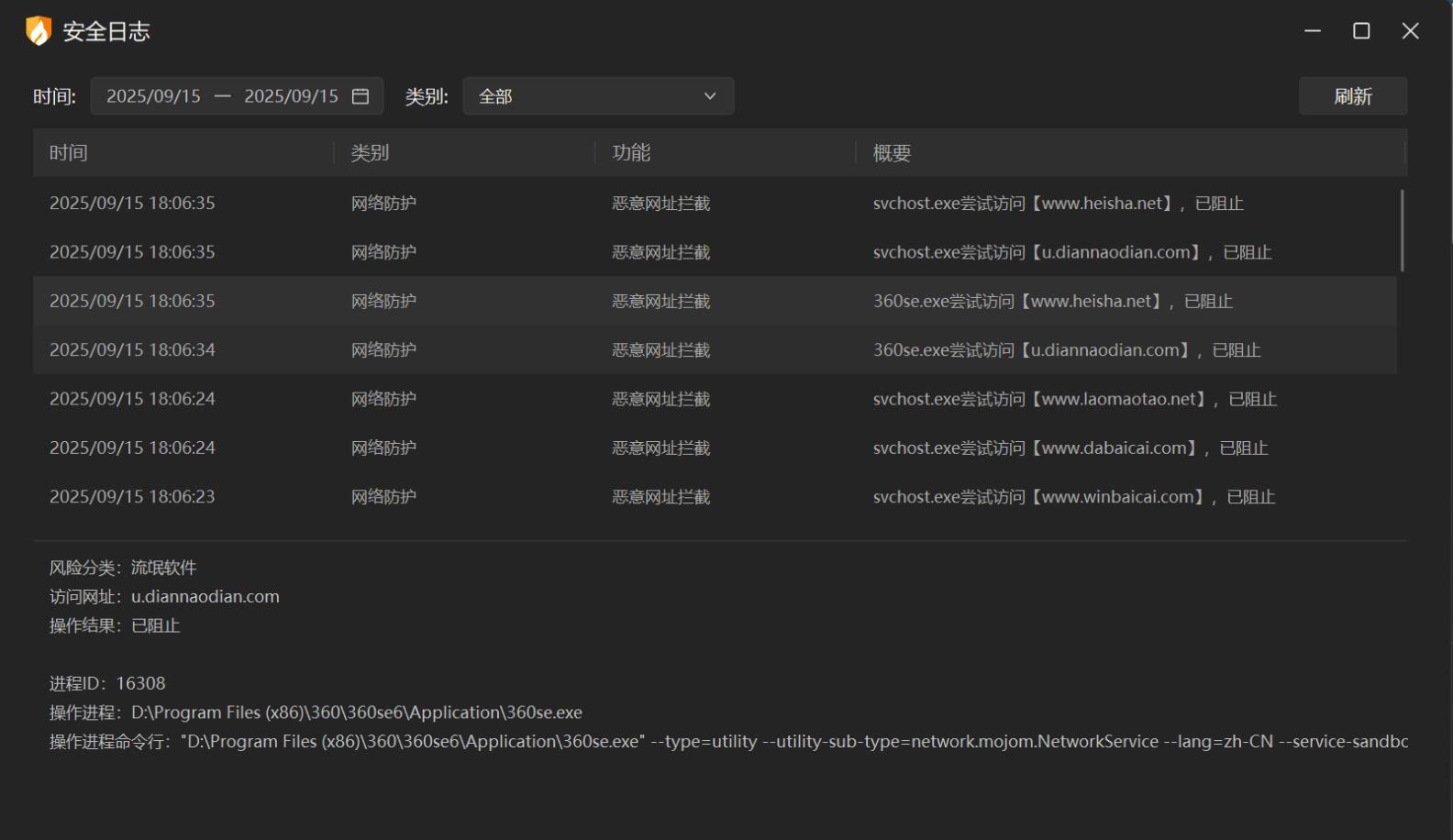This screenshot has height=840, width=1453.
Task: Click the 18:06:34 timestamp cell
Action: 132,349
